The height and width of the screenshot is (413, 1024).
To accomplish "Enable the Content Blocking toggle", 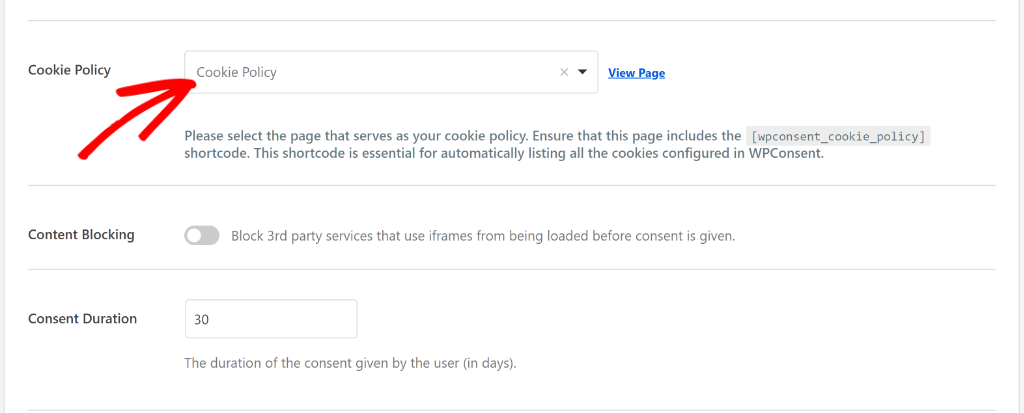I will (x=202, y=236).
